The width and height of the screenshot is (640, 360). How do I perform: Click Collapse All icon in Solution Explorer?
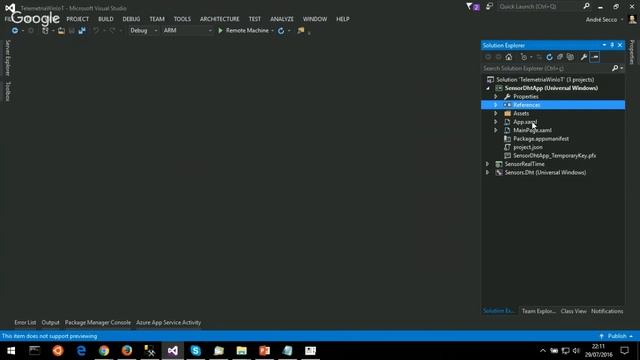pyautogui.click(x=560, y=57)
